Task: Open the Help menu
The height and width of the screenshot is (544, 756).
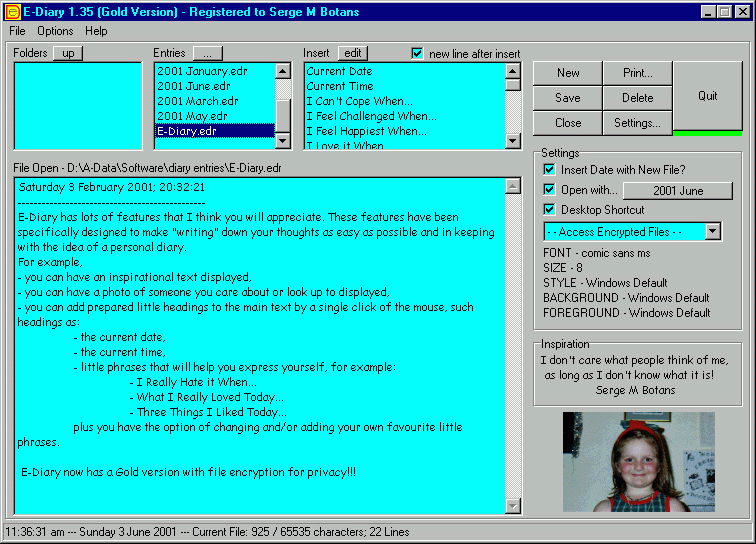Action: pyautogui.click(x=96, y=31)
